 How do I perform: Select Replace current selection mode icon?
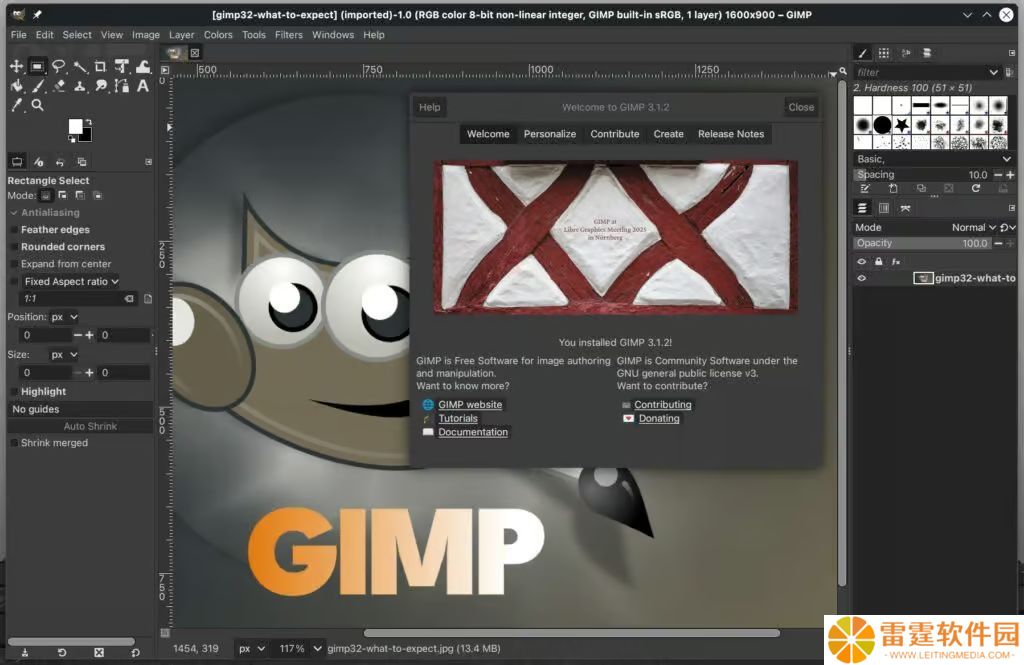click(x=46, y=195)
